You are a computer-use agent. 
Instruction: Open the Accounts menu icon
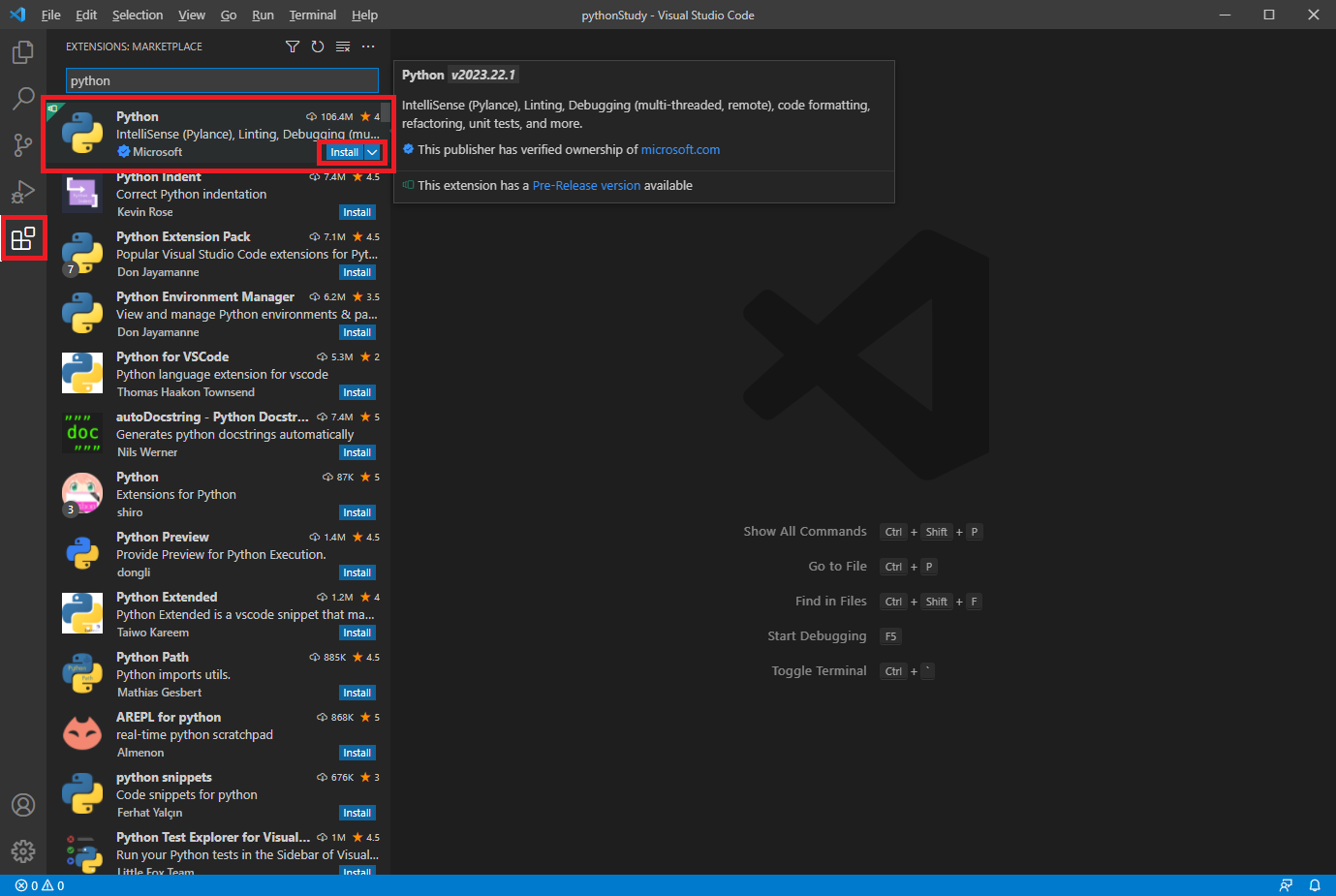[x=23, y=805]
